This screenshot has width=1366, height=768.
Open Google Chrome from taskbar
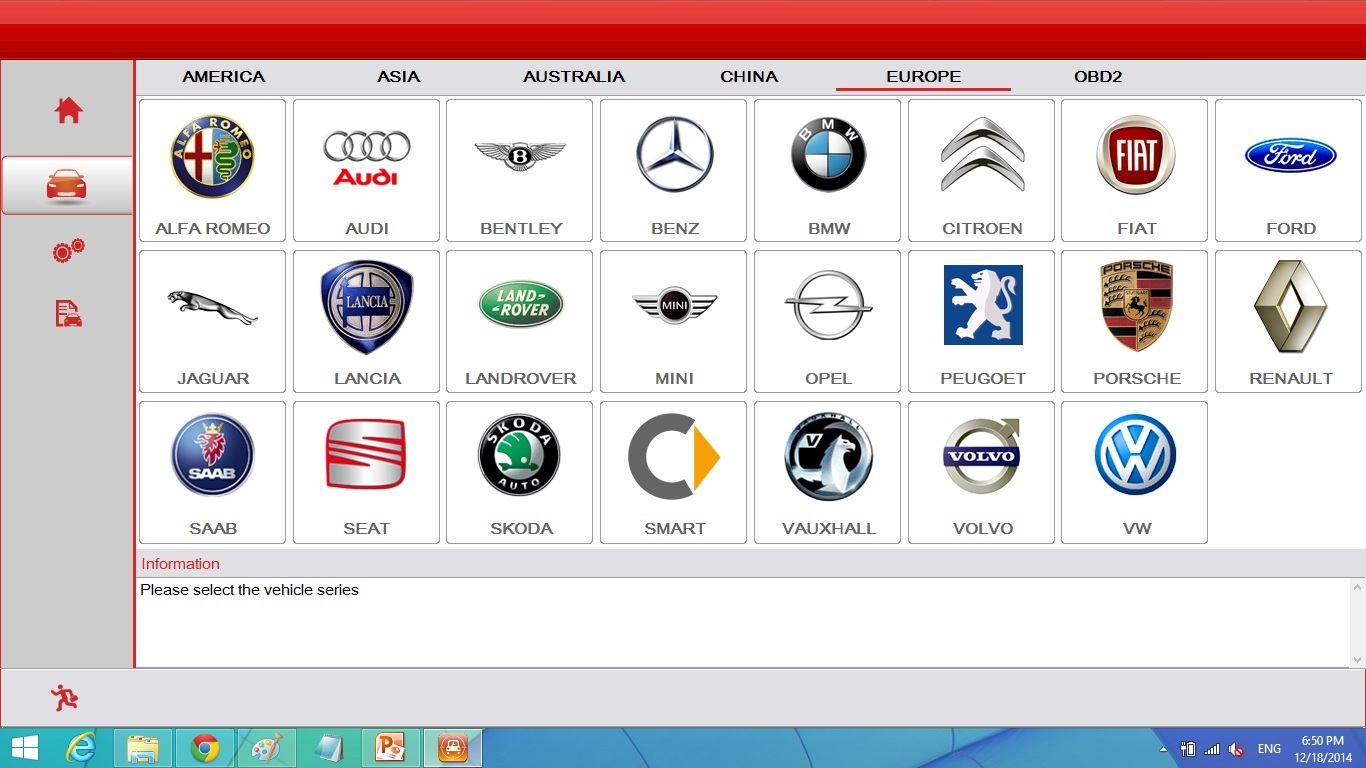pos(205,748)
